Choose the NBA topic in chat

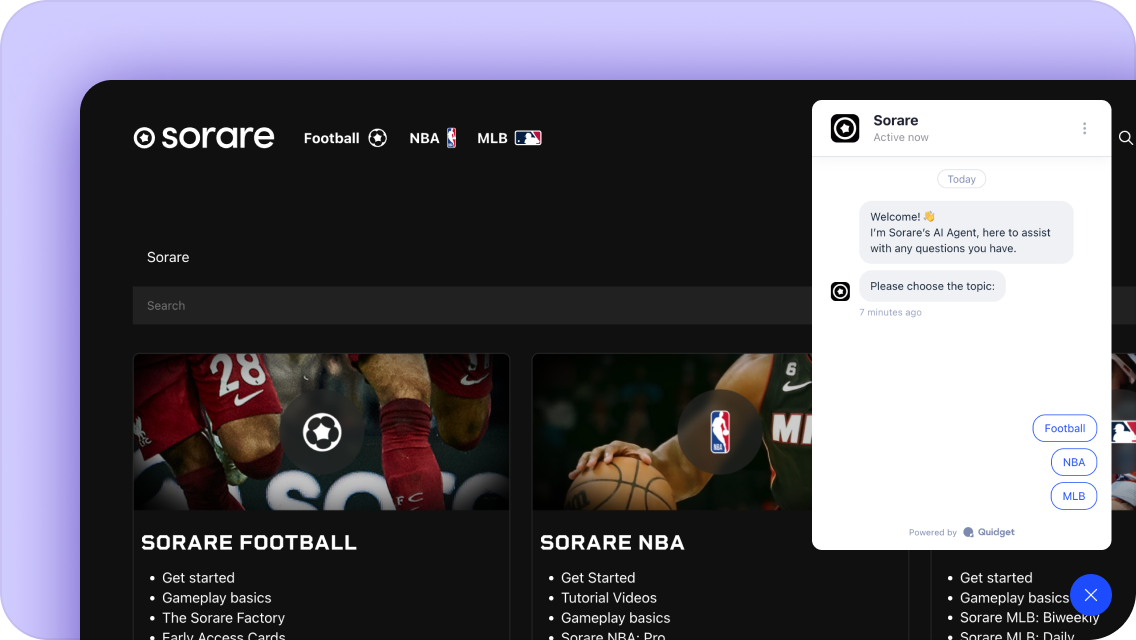[x=1073, y=462]
